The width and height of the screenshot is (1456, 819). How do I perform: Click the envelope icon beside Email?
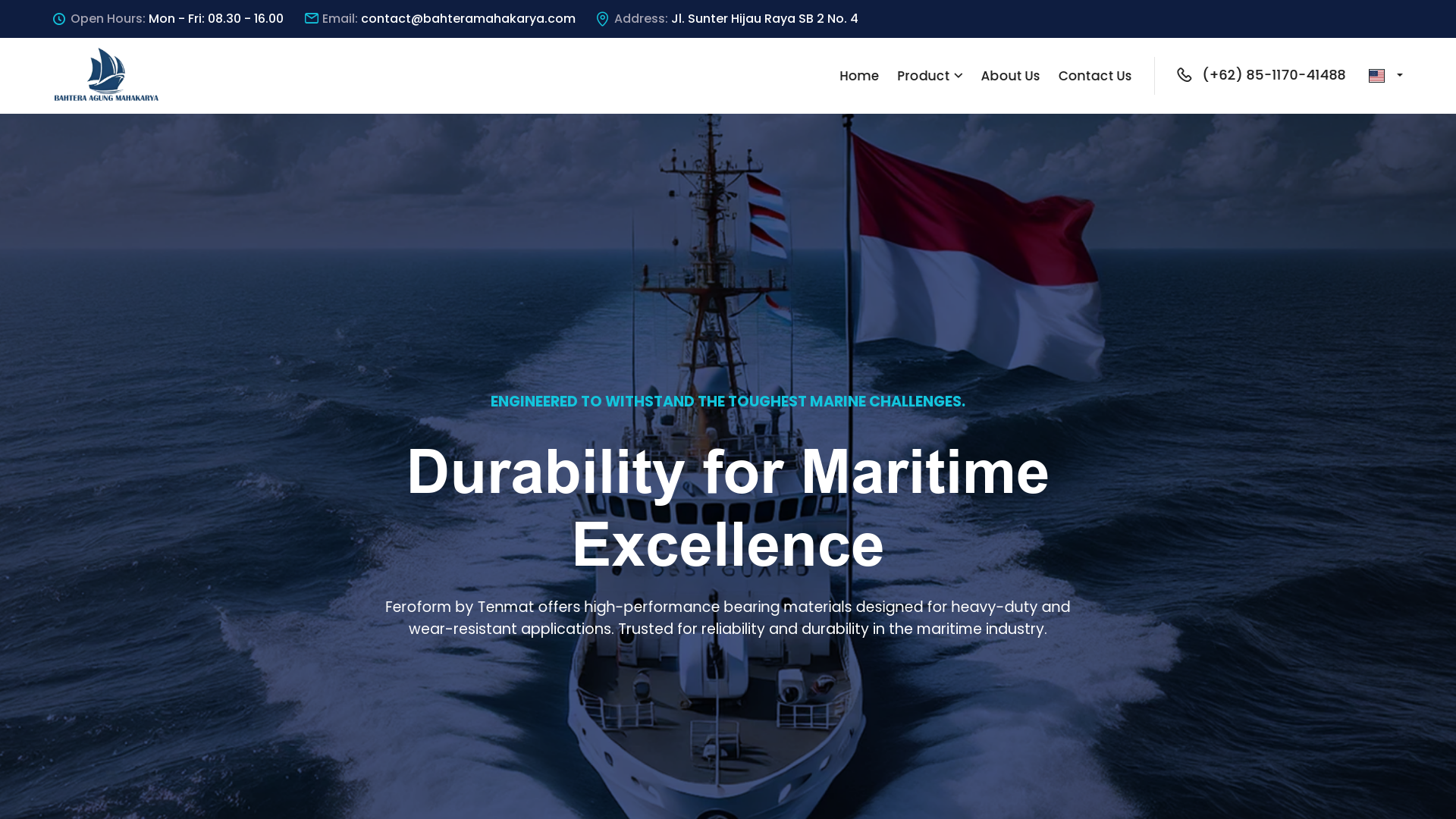(x=312, y=18)
